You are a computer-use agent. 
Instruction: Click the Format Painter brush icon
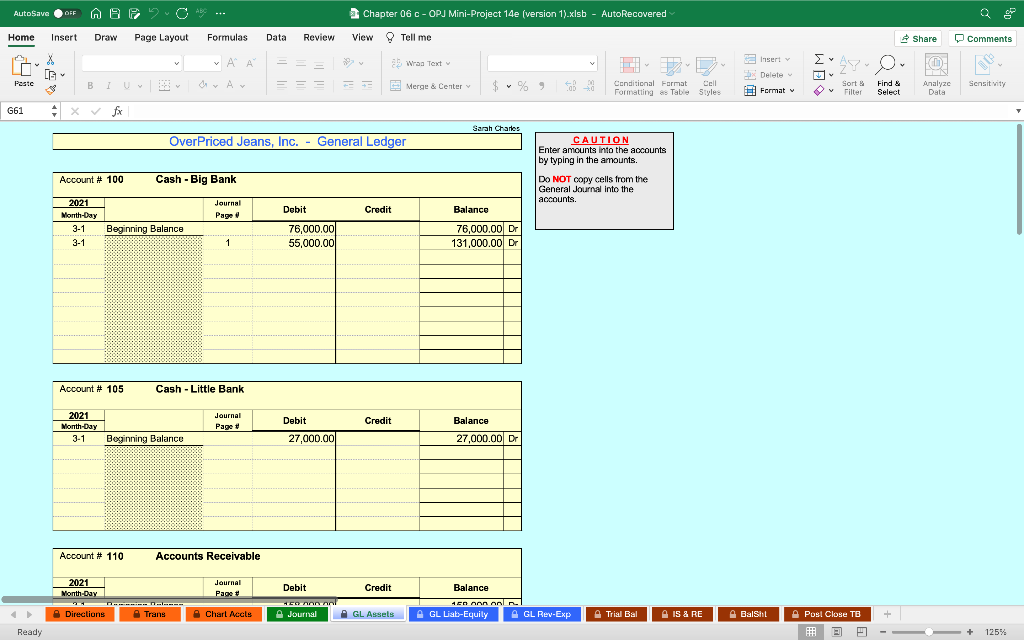[x=50, y=89]
